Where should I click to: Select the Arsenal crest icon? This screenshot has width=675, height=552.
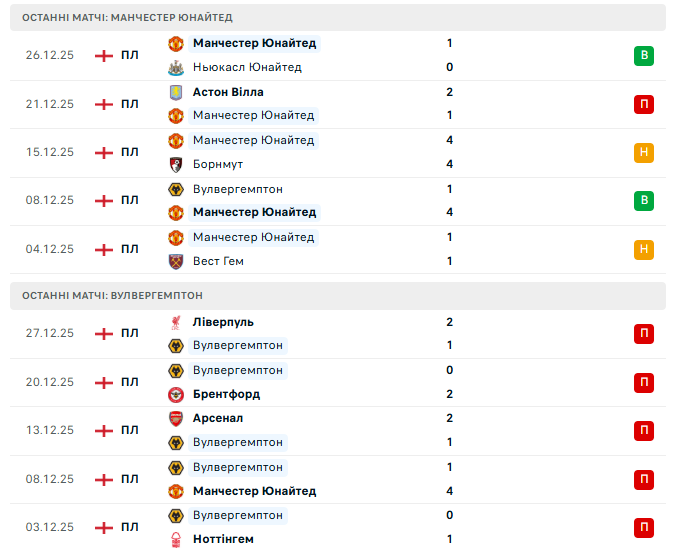point(176,419)
